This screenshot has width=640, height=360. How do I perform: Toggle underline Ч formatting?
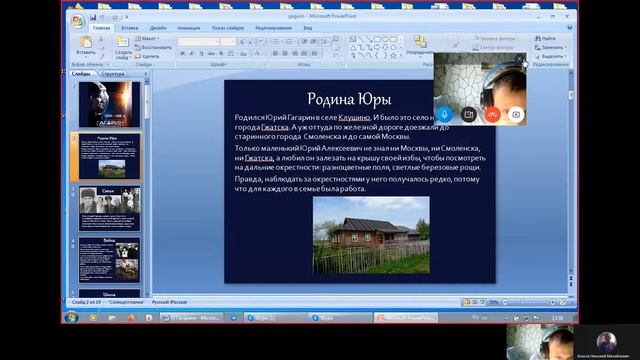pos(201,53)
